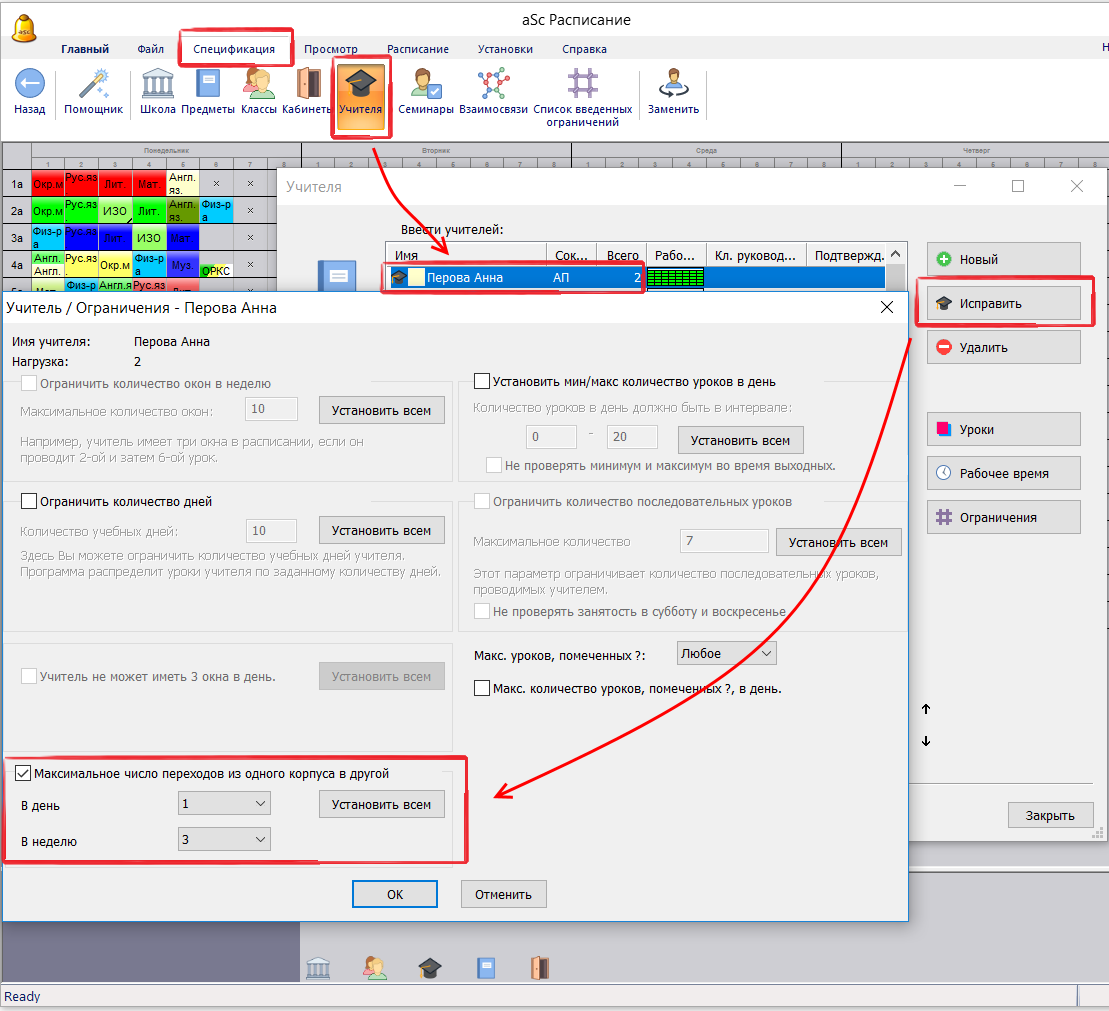Select the Предметы book icon

[x=208, y=84]
